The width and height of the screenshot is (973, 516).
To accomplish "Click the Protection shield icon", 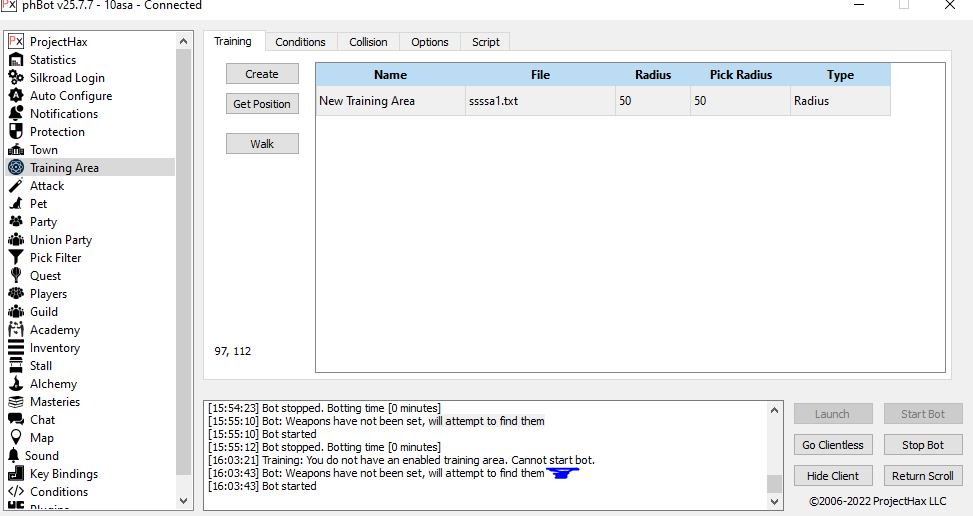I will tap(16, 132).
